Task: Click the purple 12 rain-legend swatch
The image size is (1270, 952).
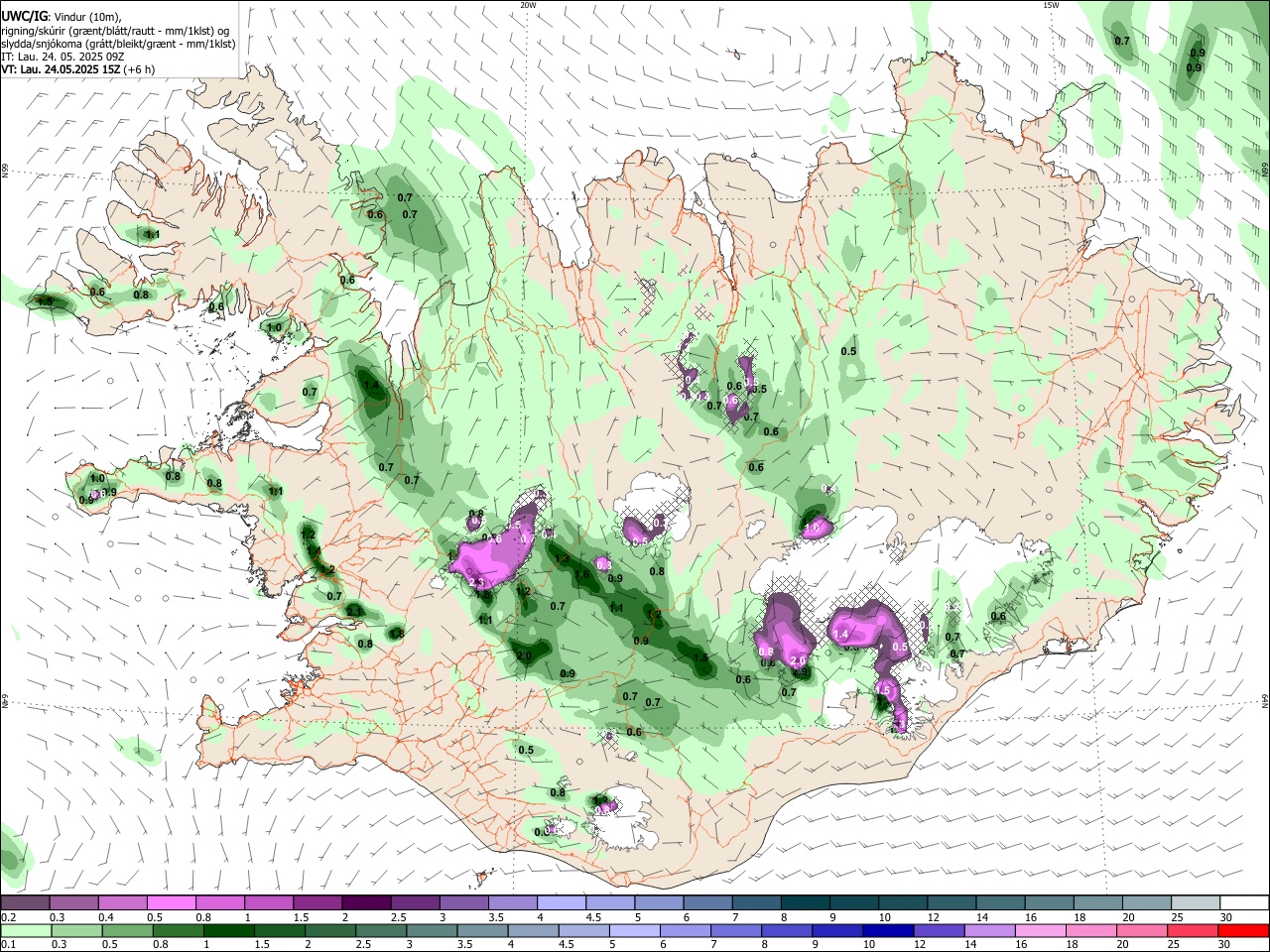Action: tap(939, 931)
